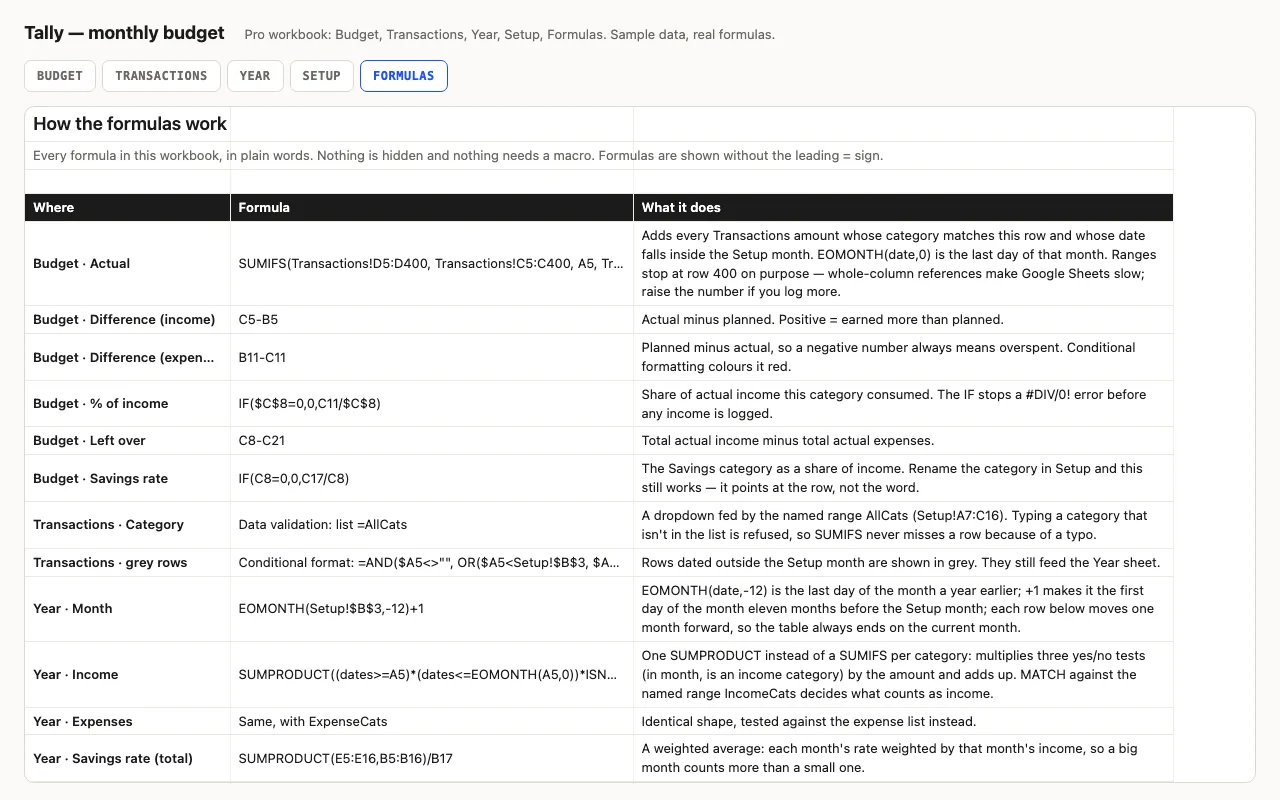Select the 'Share of actual income' explanation

click(x=903, y=404)
